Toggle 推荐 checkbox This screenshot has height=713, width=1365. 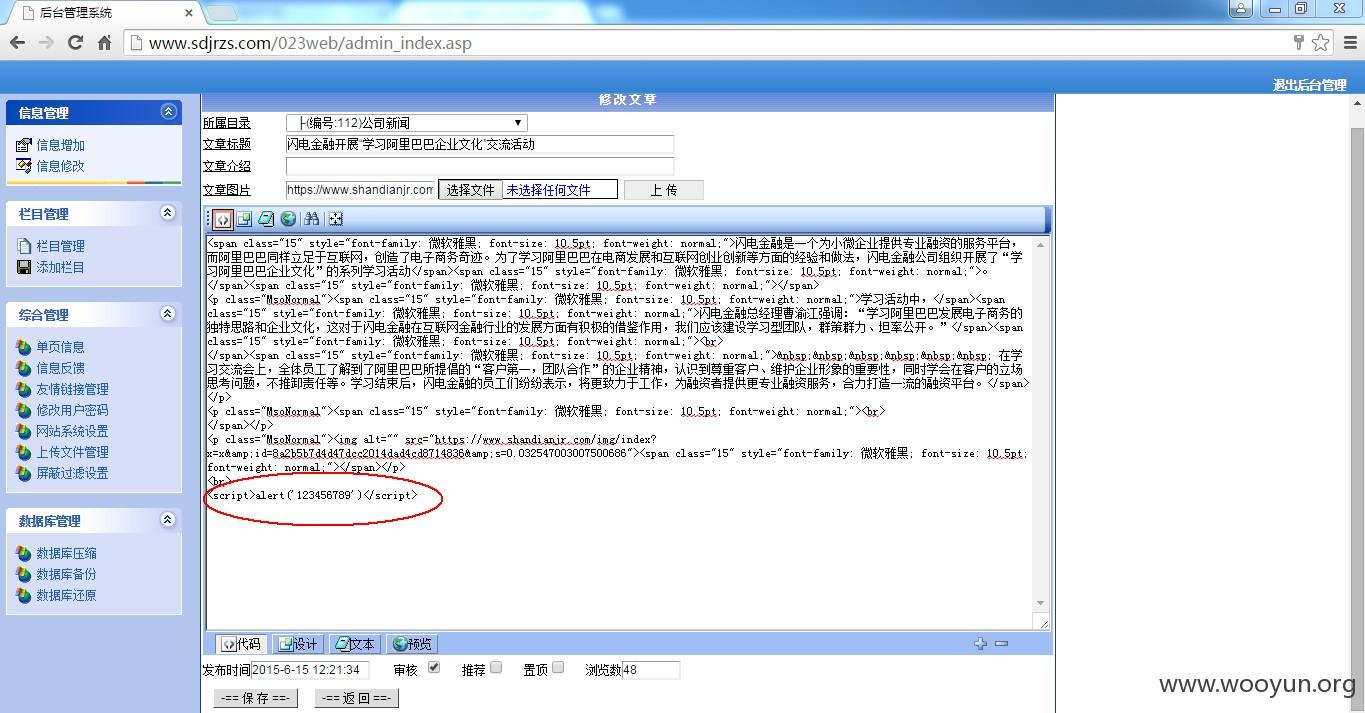(496, 667)
